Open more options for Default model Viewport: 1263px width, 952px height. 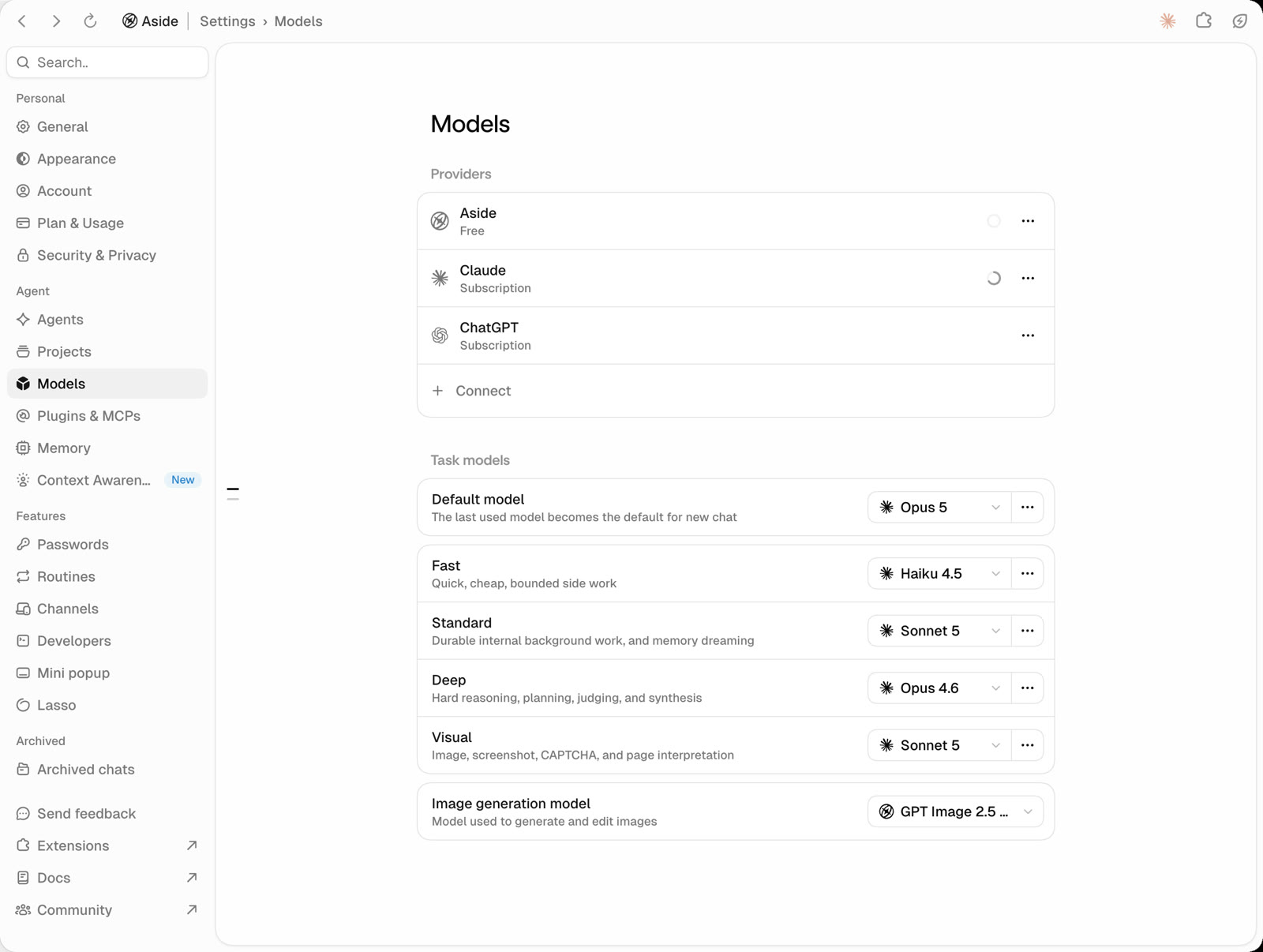[x=1027, y=507]
